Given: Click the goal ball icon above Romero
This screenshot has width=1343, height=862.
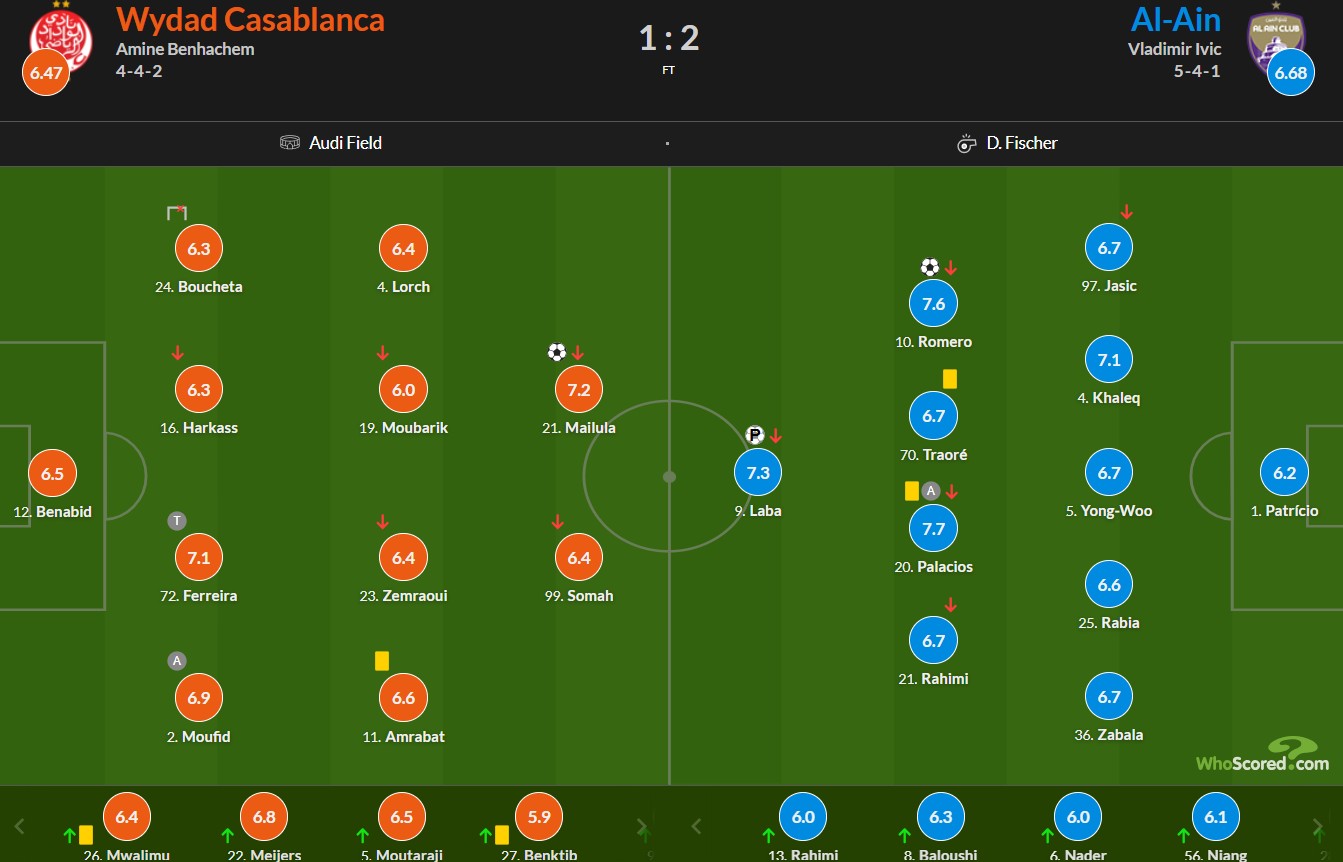Looking at the screenshot, I should pyautogui.click(x=930, y=267).
